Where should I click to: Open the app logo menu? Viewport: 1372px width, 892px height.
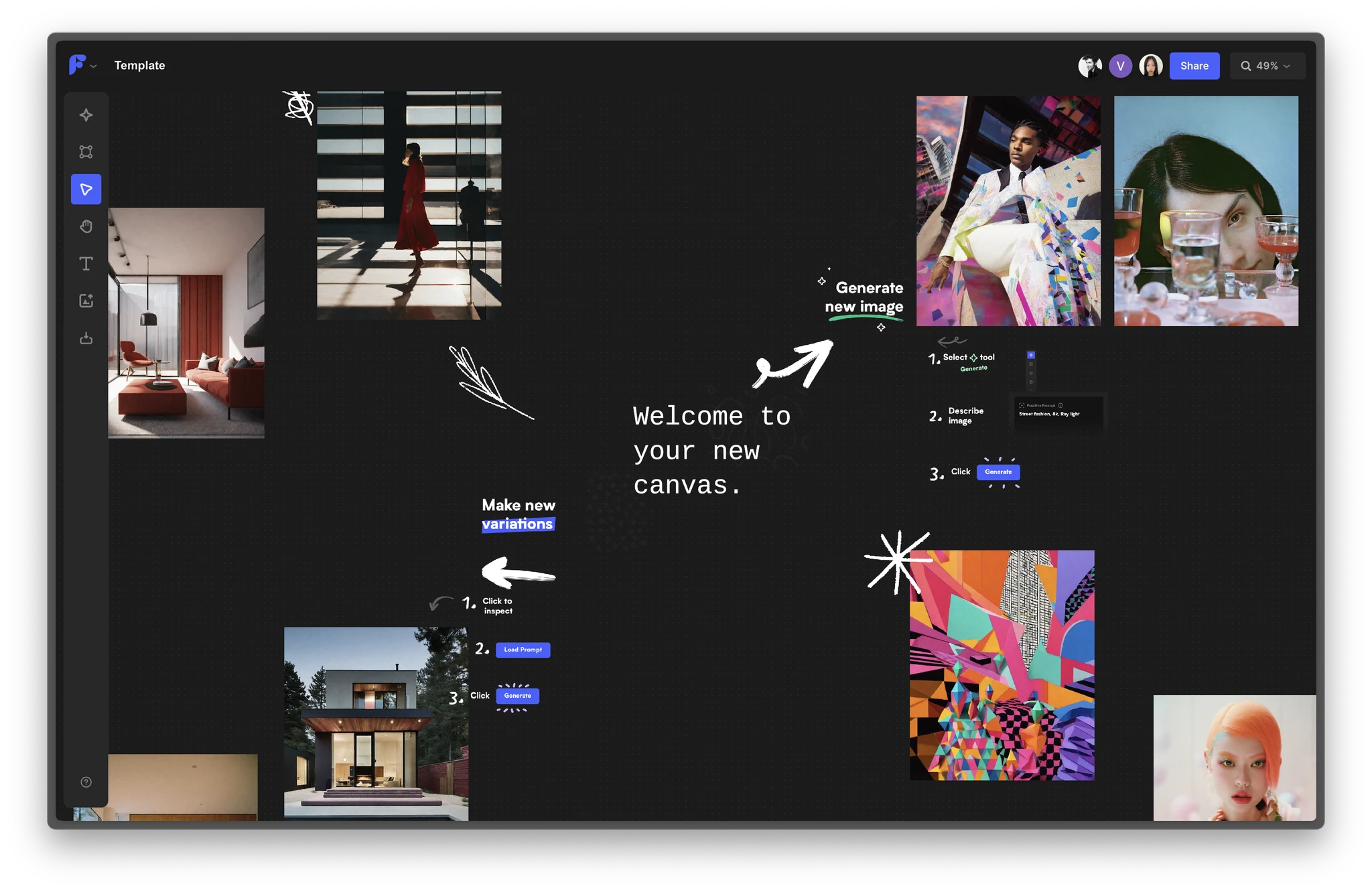[x=82, y=65]
